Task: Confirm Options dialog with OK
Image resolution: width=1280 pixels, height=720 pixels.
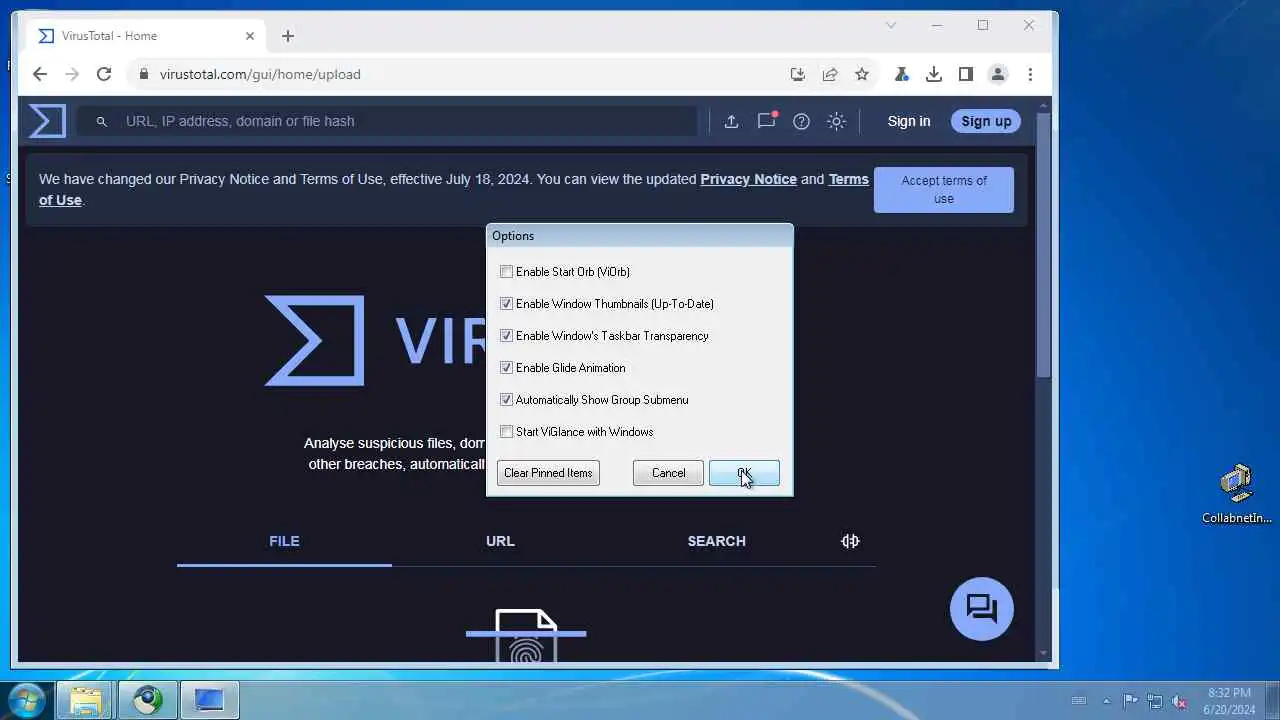Action: (744, 473)
